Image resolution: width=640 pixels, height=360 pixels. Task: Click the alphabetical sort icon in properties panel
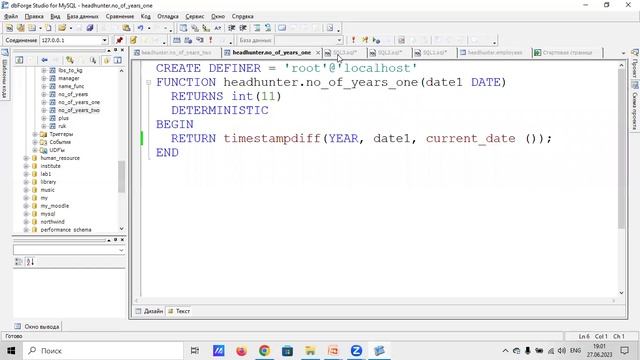30,262
